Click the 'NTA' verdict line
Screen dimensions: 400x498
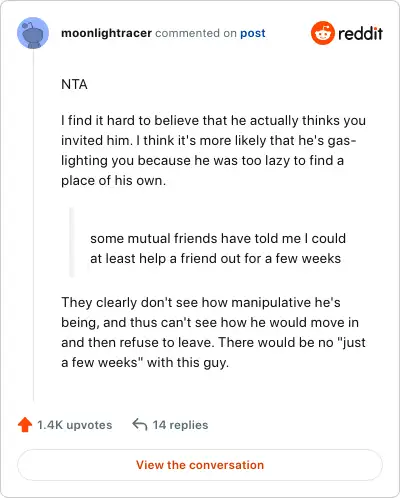74,84
